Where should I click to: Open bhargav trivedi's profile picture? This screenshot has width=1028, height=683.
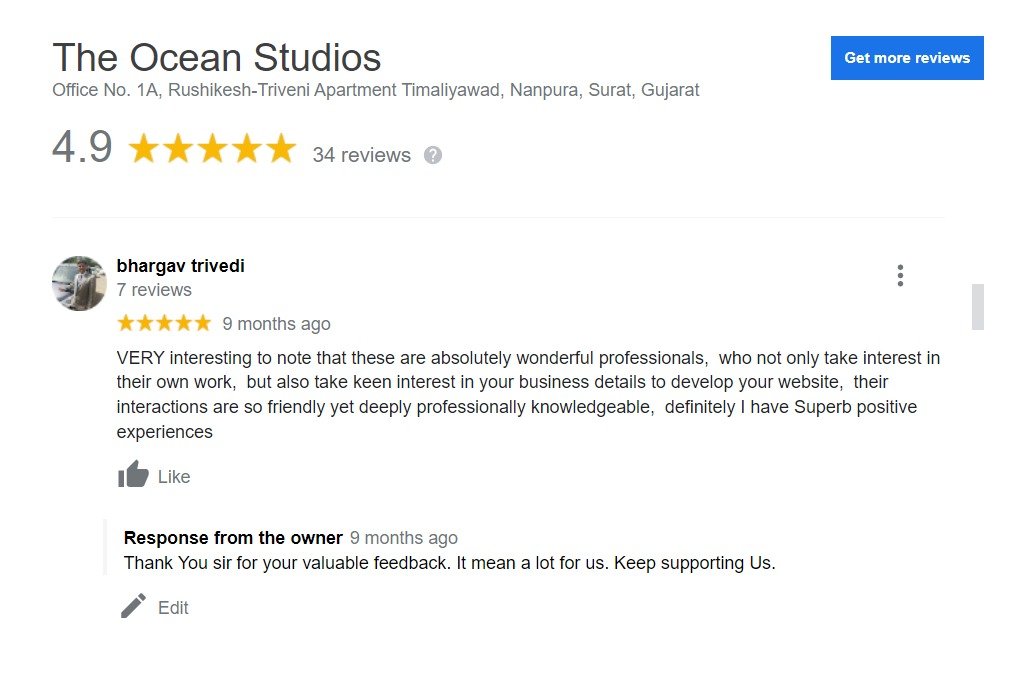click(79, 283)
